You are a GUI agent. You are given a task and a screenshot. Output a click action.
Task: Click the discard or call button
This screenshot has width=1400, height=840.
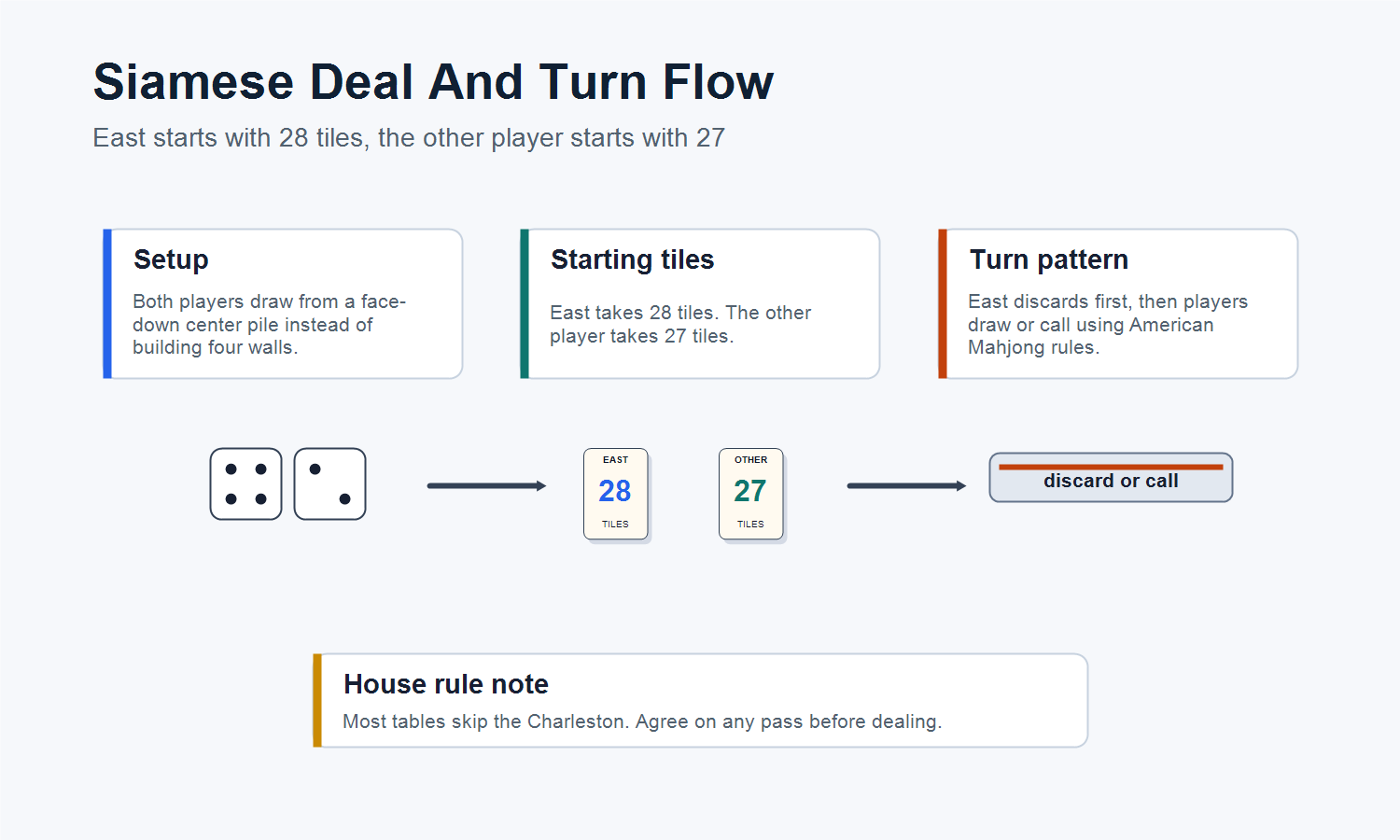[x=1111, y=477]
